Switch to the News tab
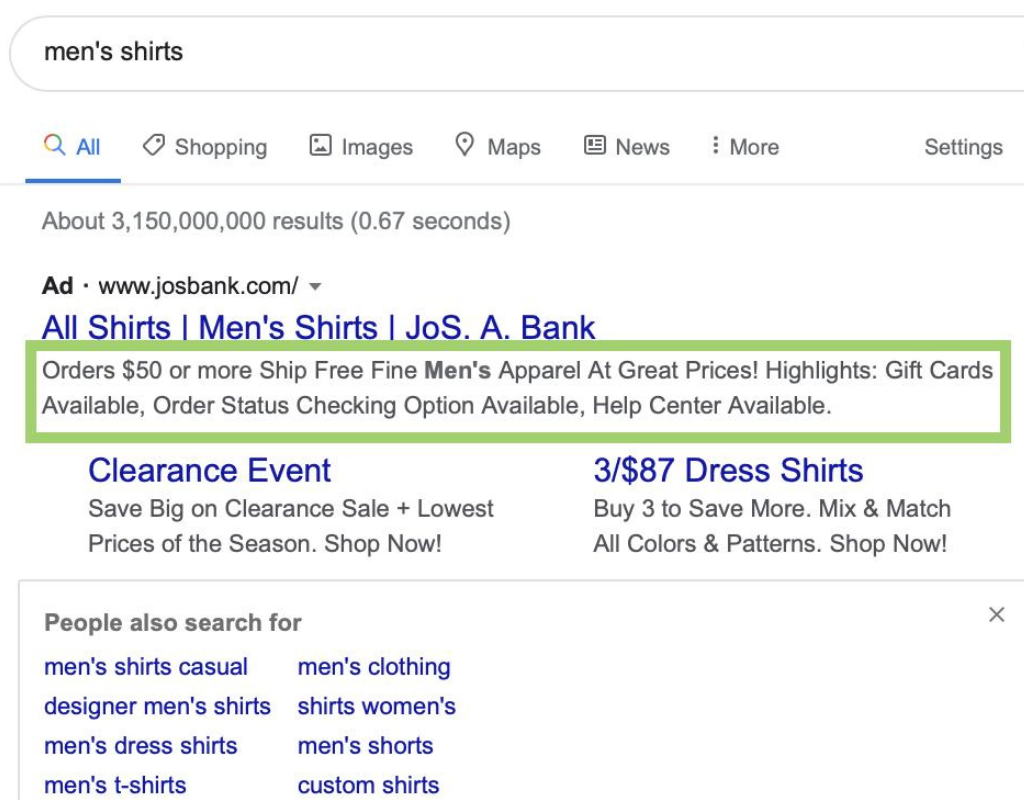The image size is (1024, 800). click(627, 147)
